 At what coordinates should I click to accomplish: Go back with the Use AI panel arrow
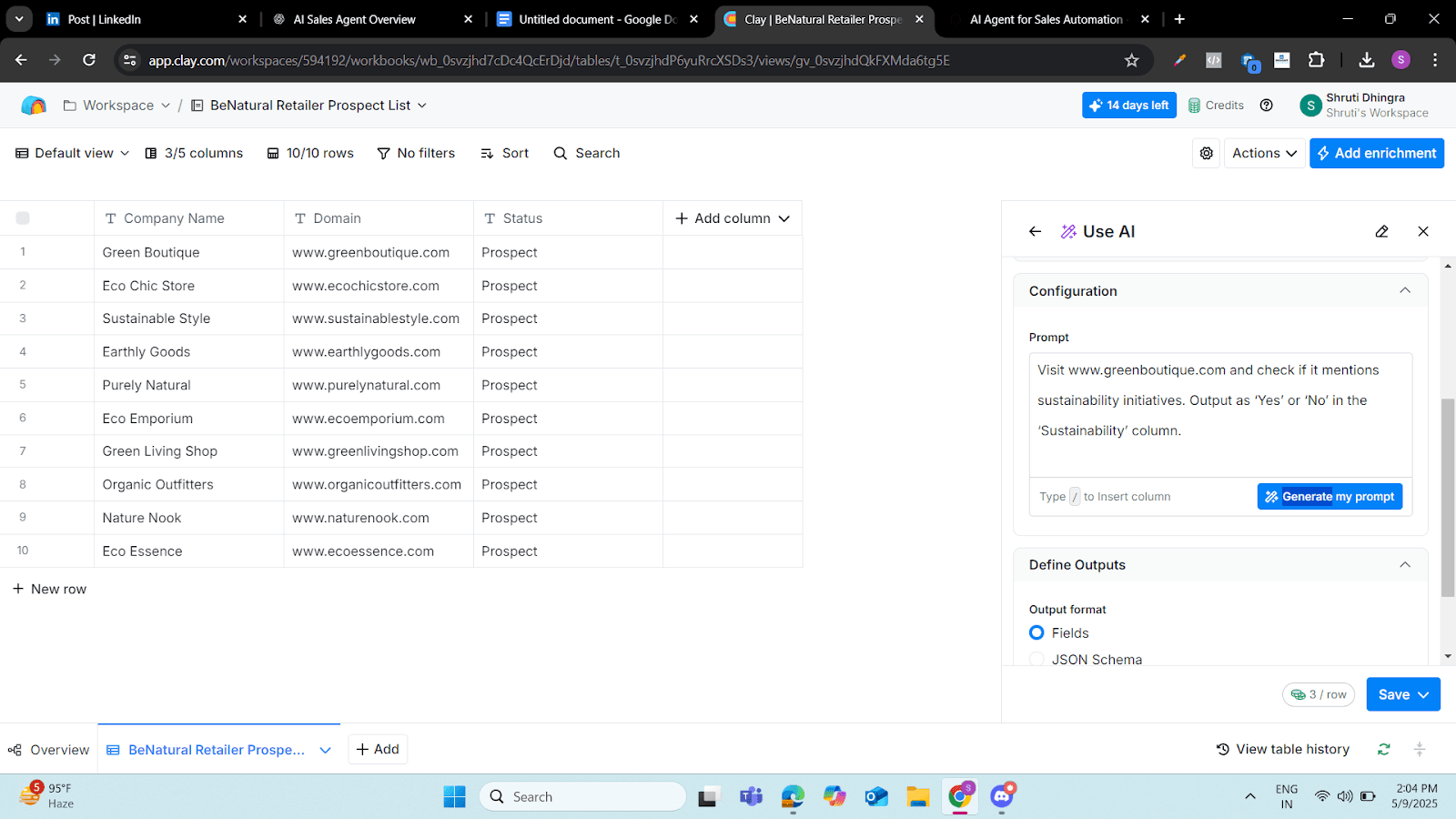[1036, 231]
